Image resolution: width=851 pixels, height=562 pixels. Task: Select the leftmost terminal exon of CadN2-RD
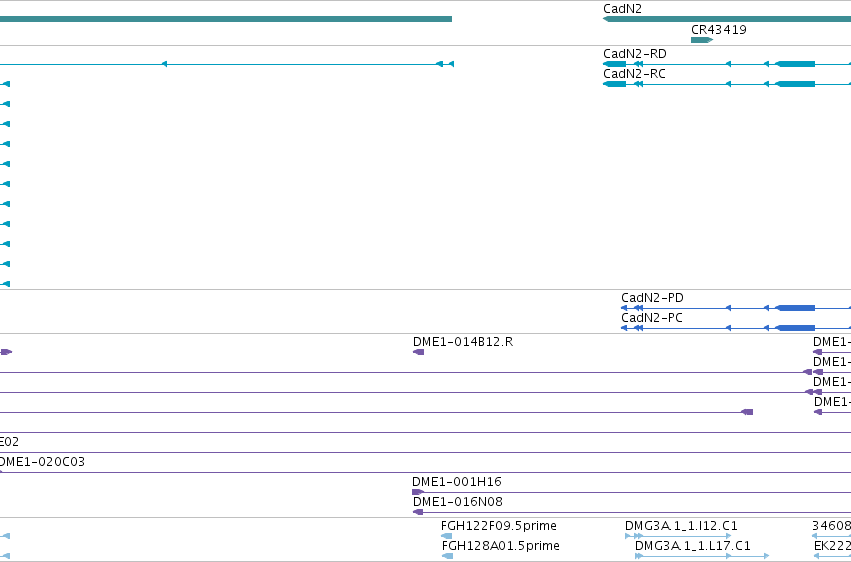[x=614, y=64]
